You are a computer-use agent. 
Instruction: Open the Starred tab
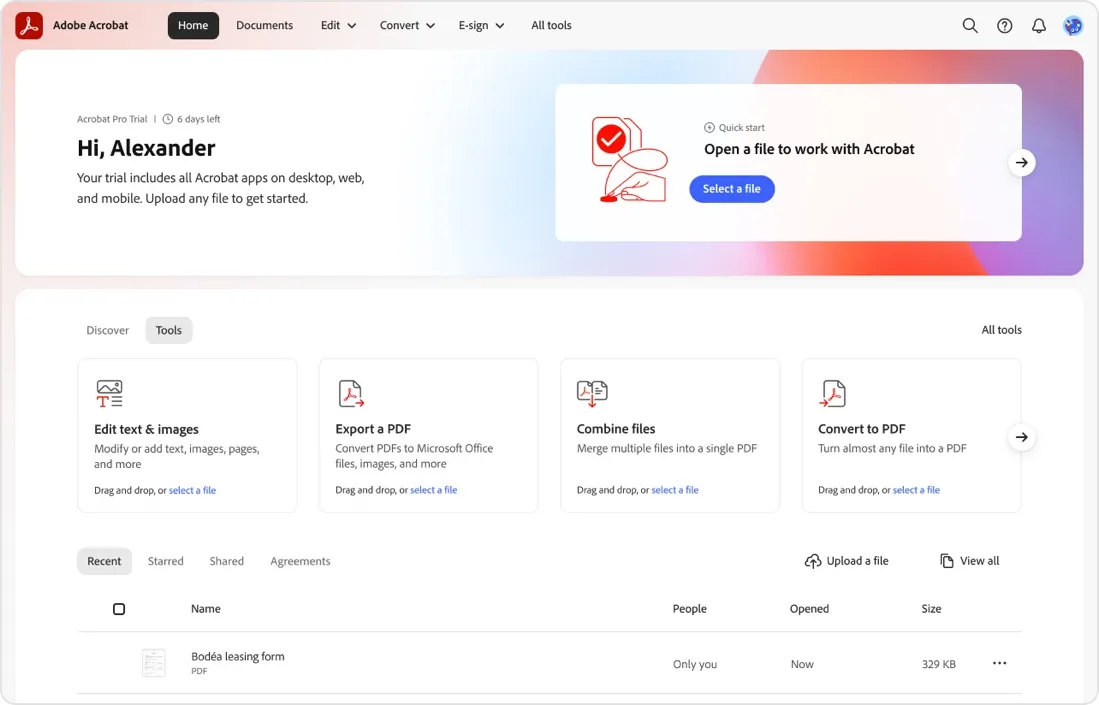165,561
